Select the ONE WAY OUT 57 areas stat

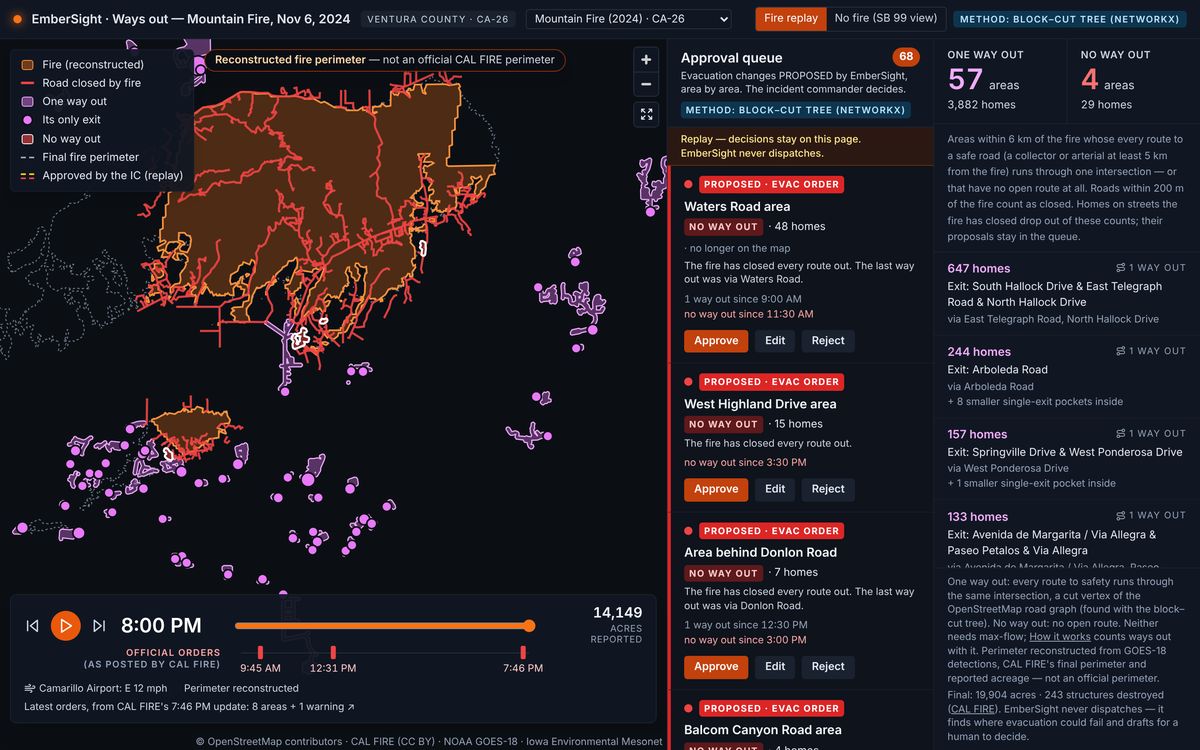pyautogui.click(x=1000, y=82)
